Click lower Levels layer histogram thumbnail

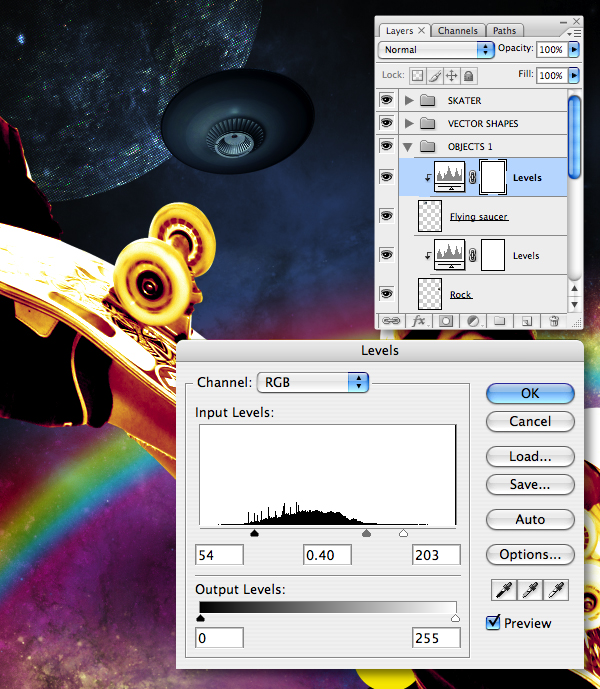pos(449,255)
